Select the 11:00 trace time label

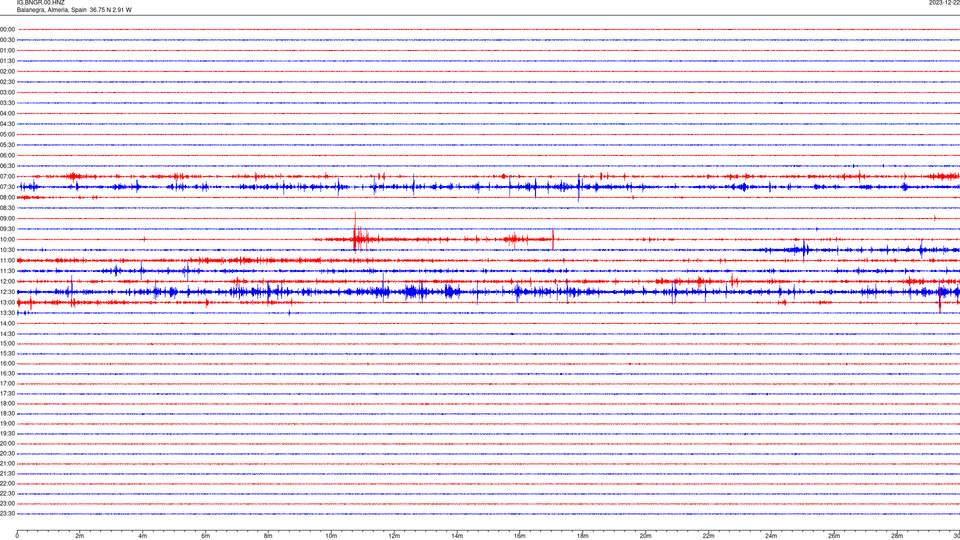[7, 260]
